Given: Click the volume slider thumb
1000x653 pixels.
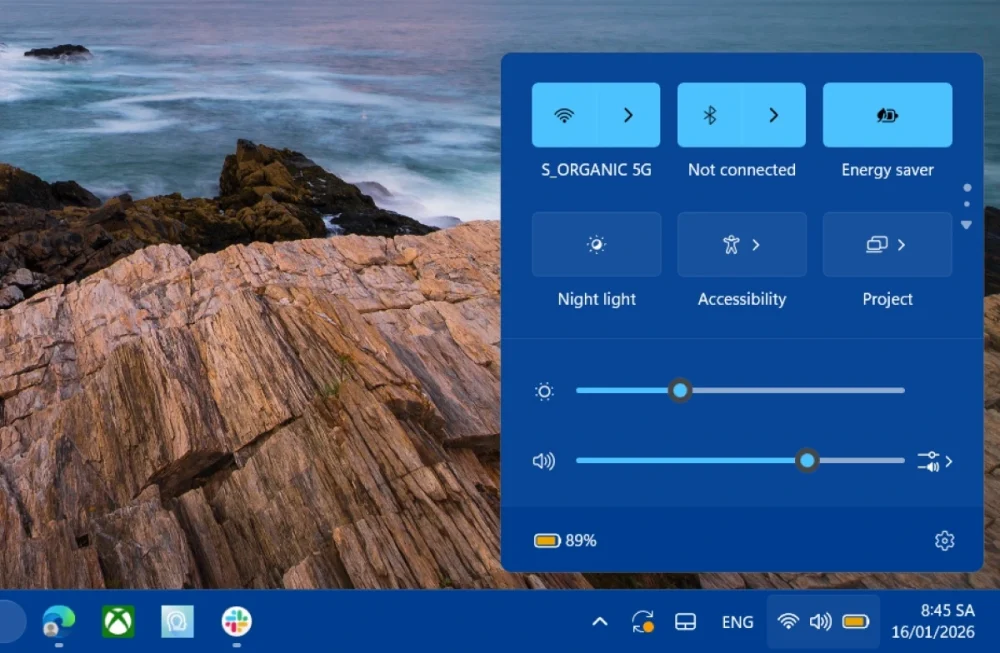Looking at the screenshot, I should pos(807,460).
